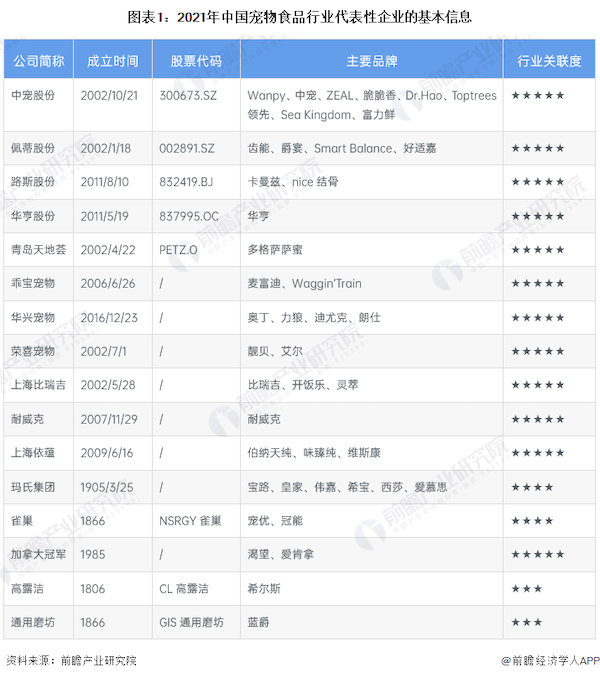Click the 成立时间 column header

click(x=112, y=61)
